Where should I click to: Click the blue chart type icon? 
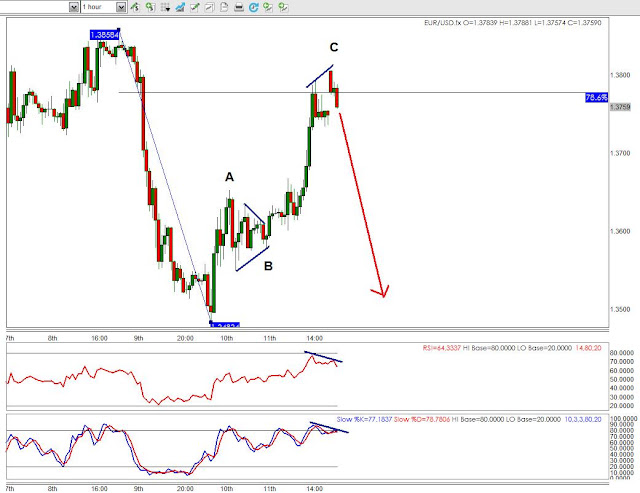pos(180,7)
